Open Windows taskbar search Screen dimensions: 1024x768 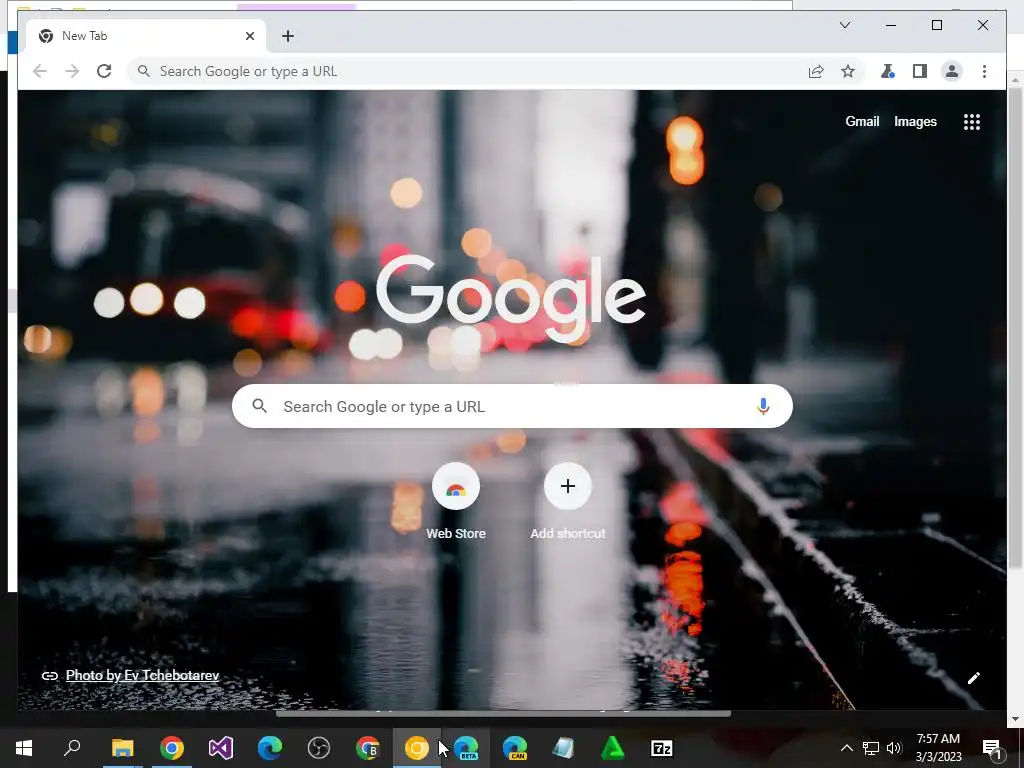72,748
